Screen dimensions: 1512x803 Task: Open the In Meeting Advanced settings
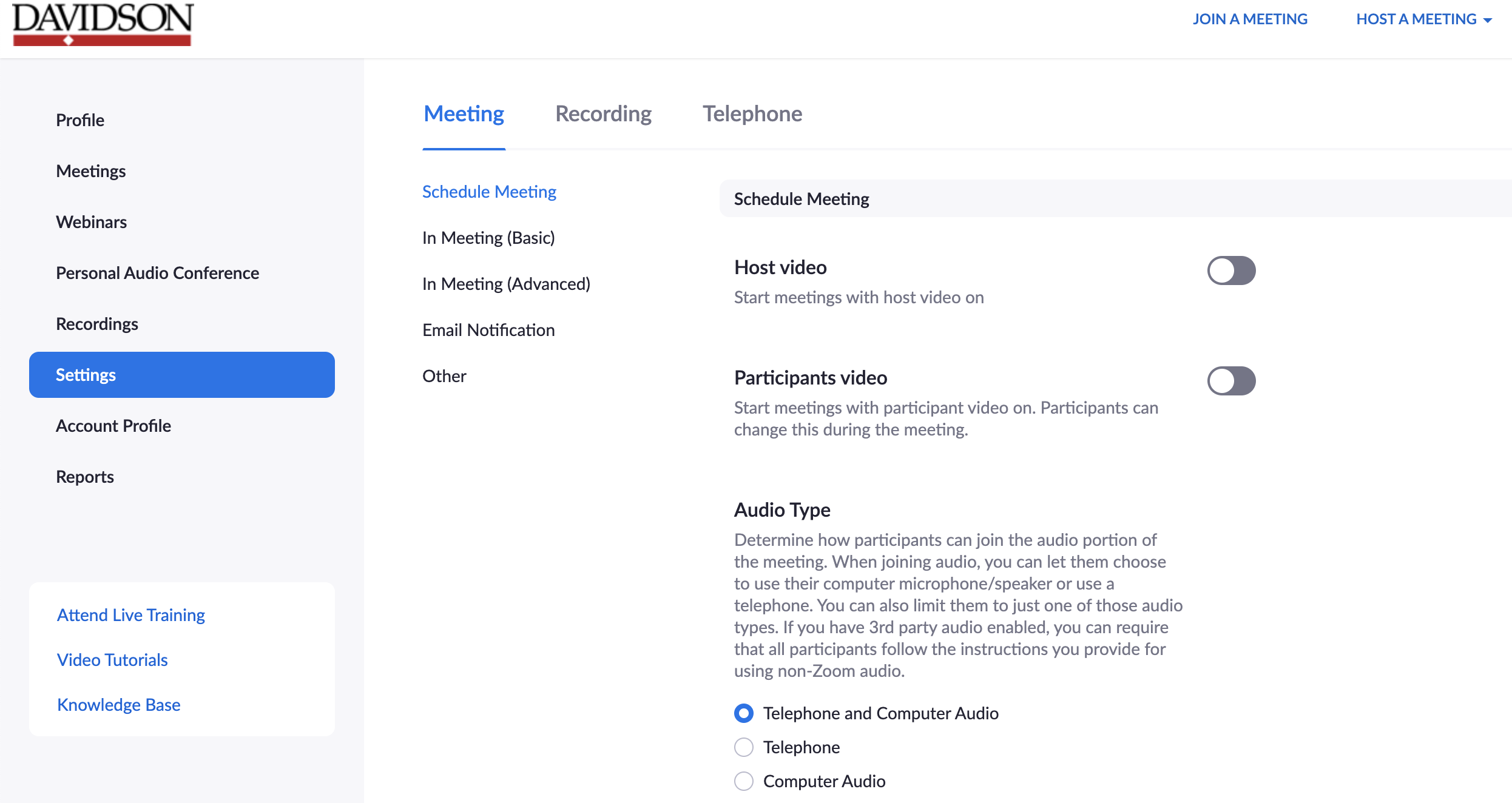click(506, 283)
